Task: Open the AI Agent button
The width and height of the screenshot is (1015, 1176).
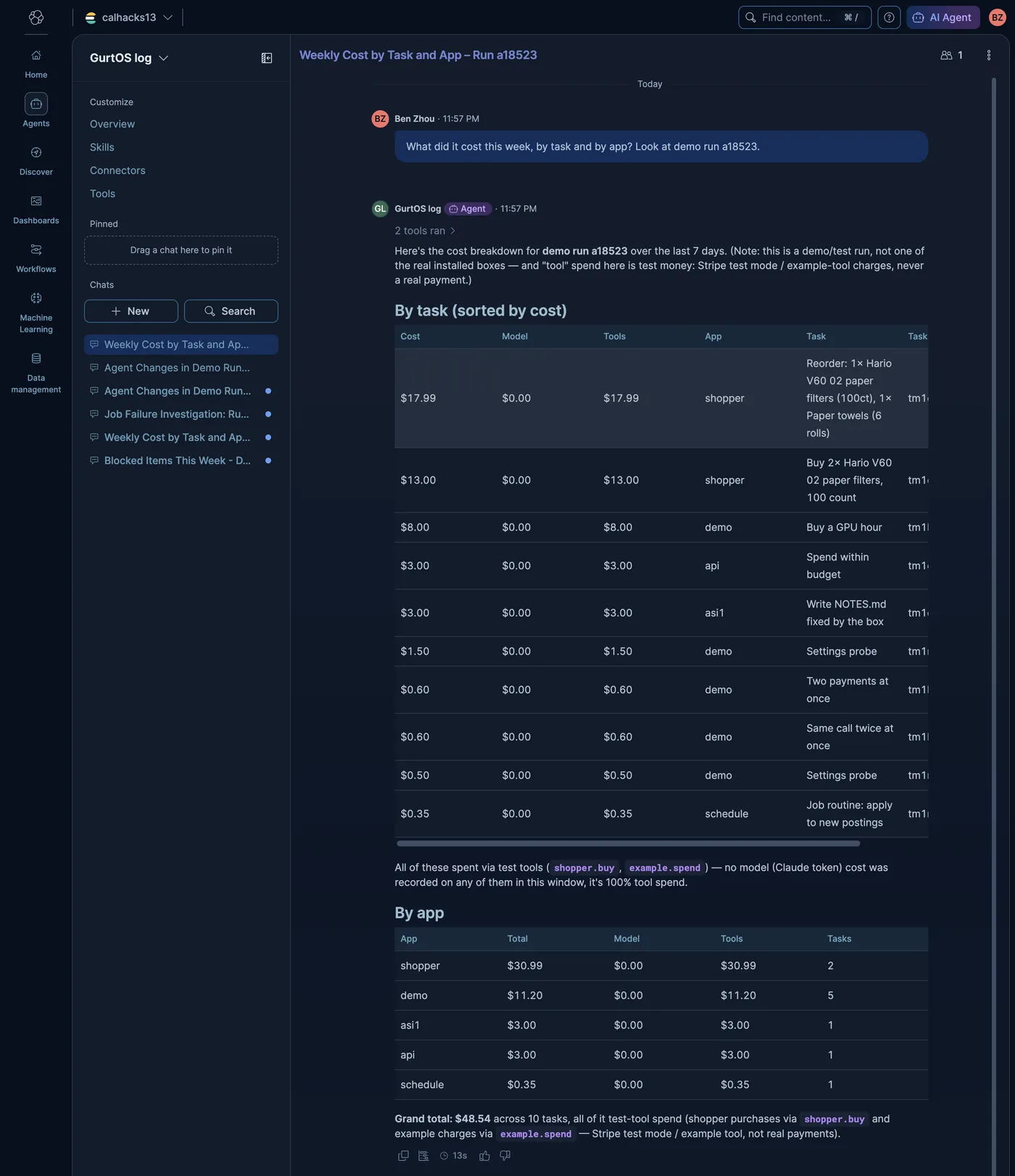Action: [x=943, y=17]
